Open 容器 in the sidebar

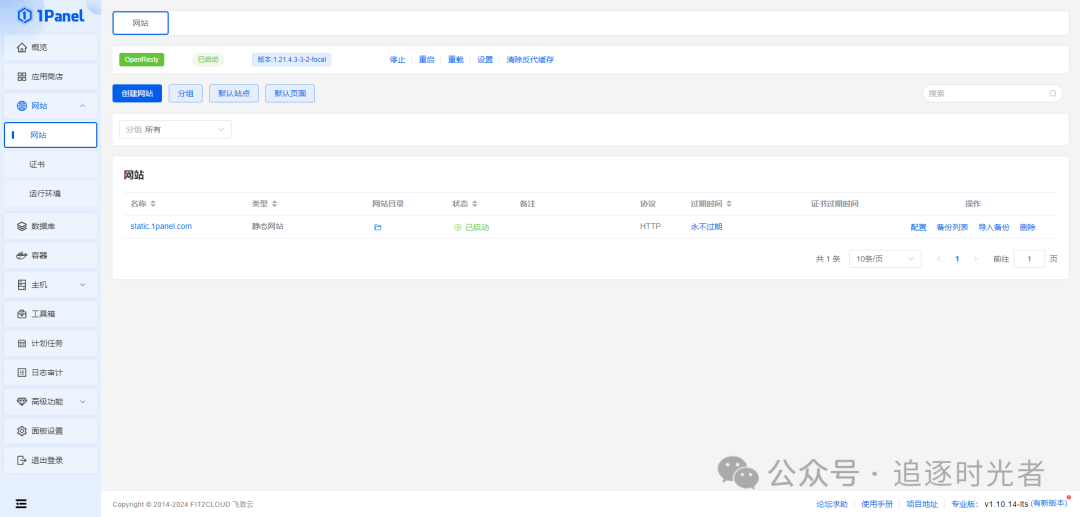click(x=39, y=256)
